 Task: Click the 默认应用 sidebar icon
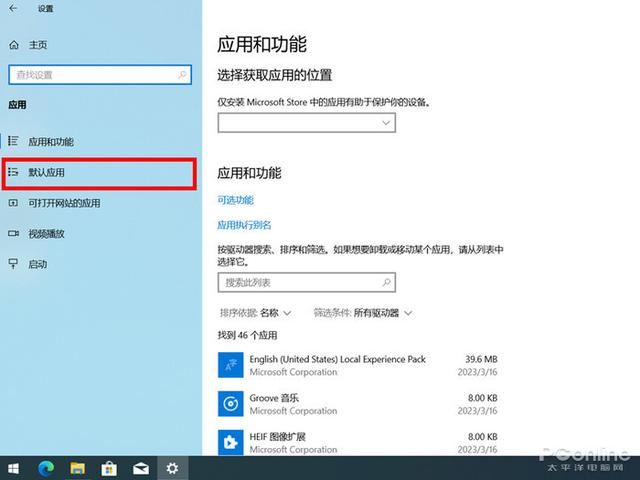point(13,172)
